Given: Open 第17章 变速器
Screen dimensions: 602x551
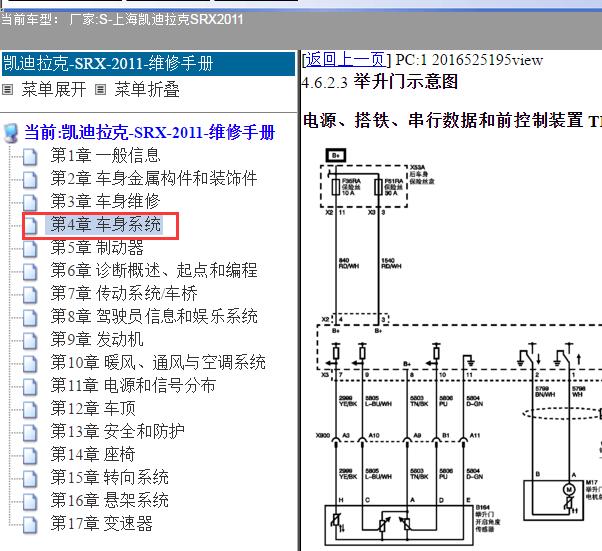Looking at the screenshot, I should (101, 524).
